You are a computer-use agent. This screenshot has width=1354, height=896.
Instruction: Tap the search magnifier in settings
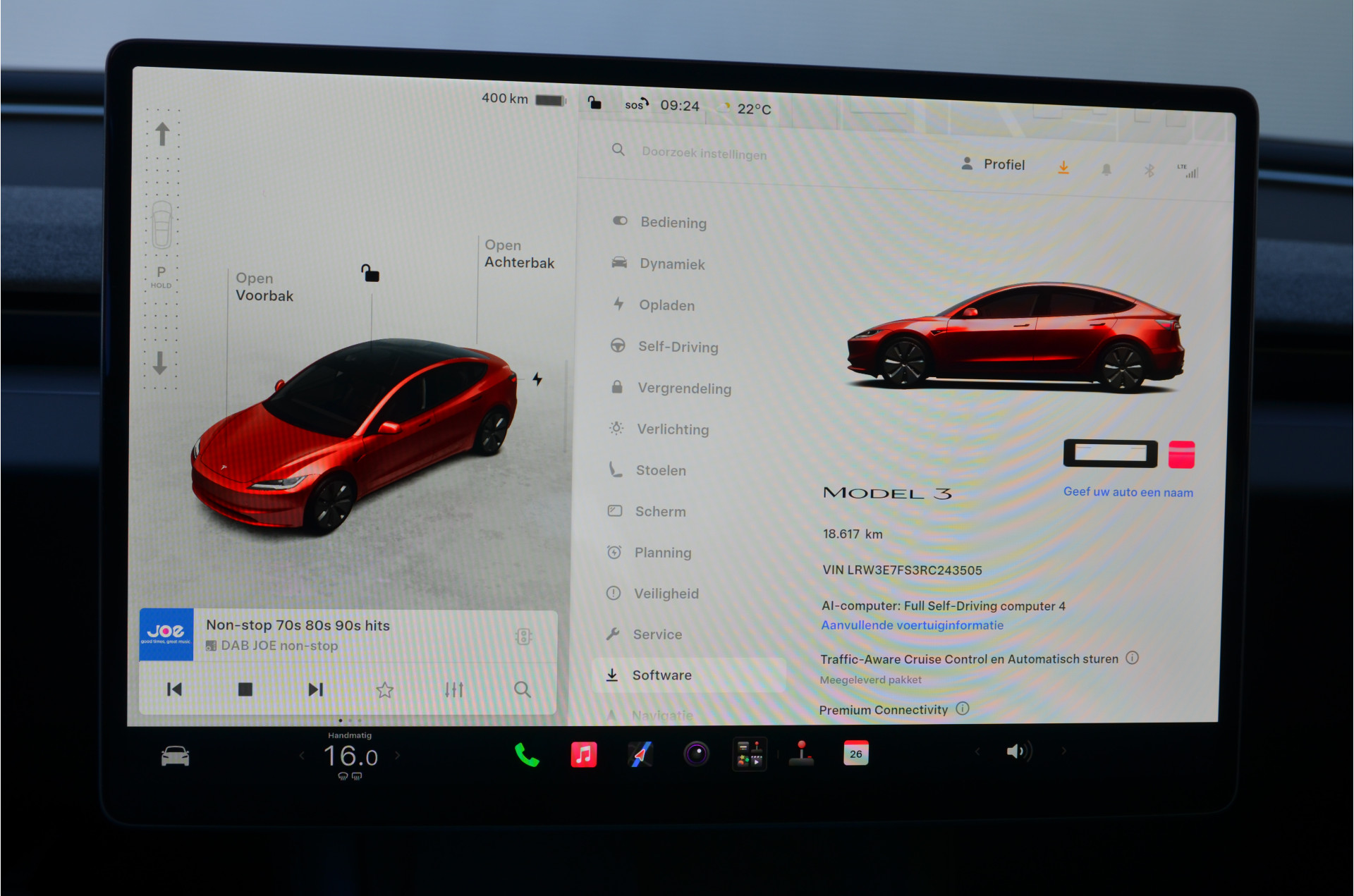point(618,149)
